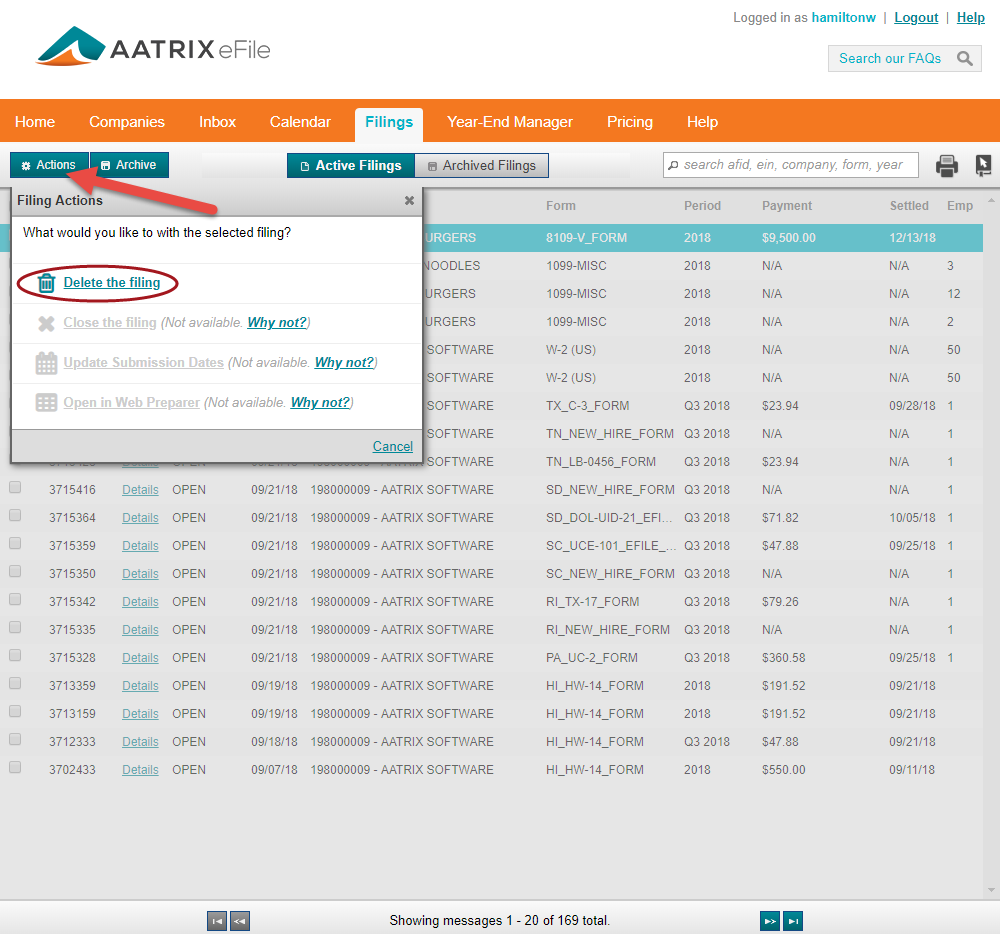Tick the checkbox for filing 3702433

click(15, 768)
